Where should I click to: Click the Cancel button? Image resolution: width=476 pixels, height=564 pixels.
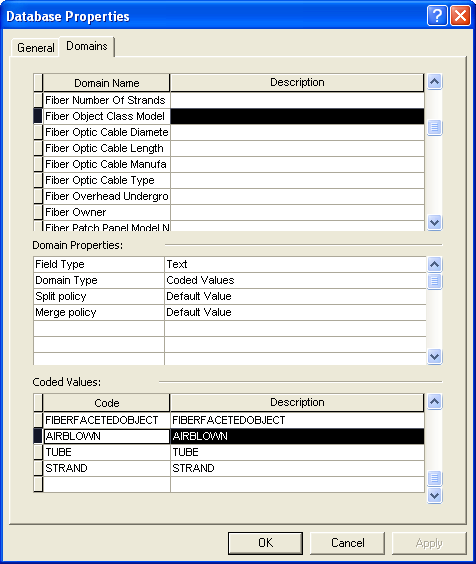347,543
